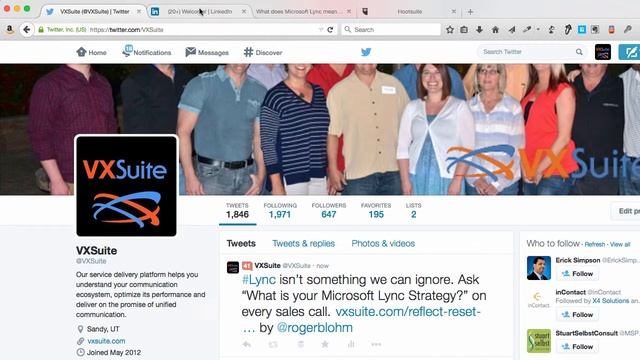Reply to the Lync tweet

coord(247,344)
